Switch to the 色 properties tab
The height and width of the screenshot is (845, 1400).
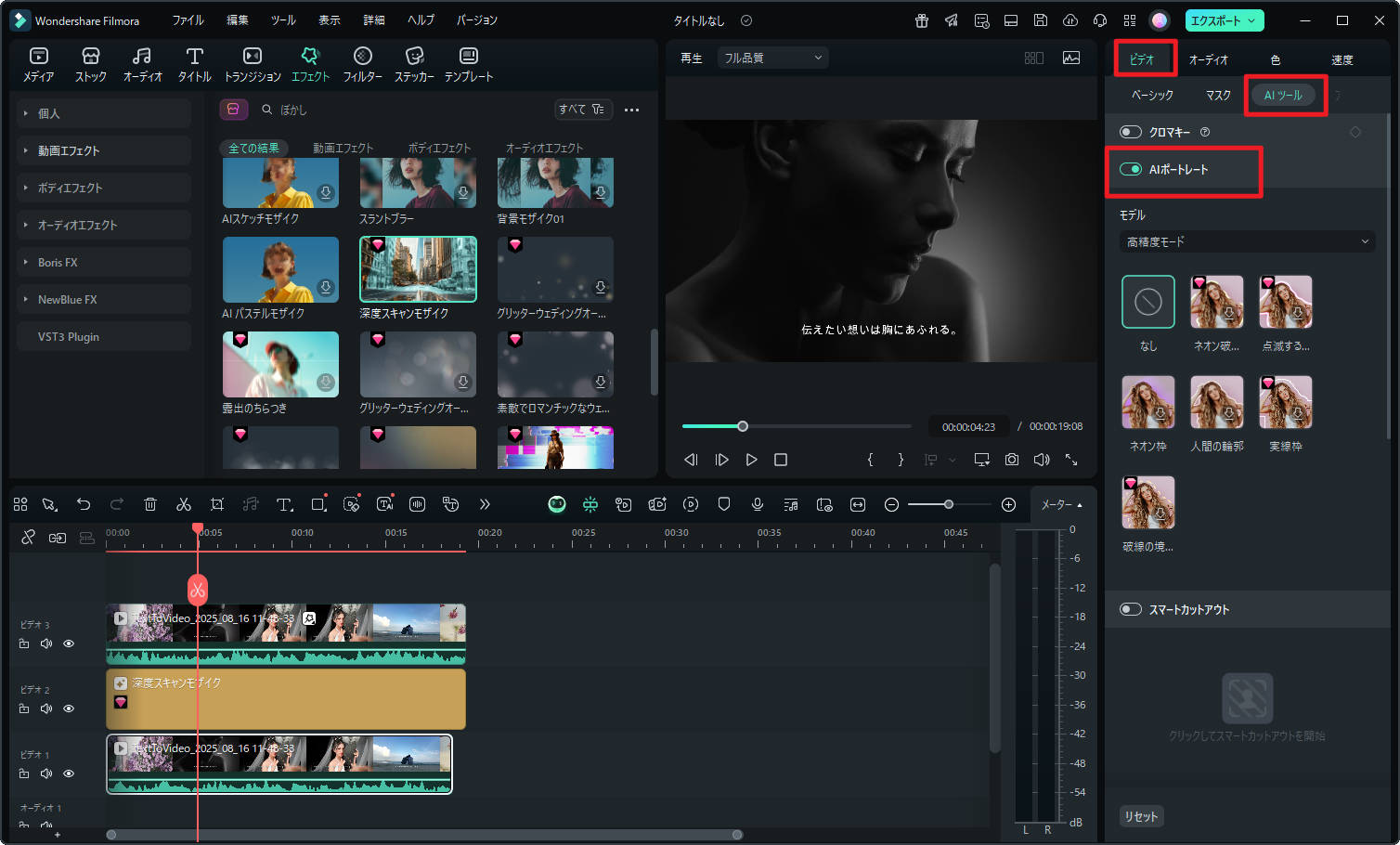[1276, 59]
